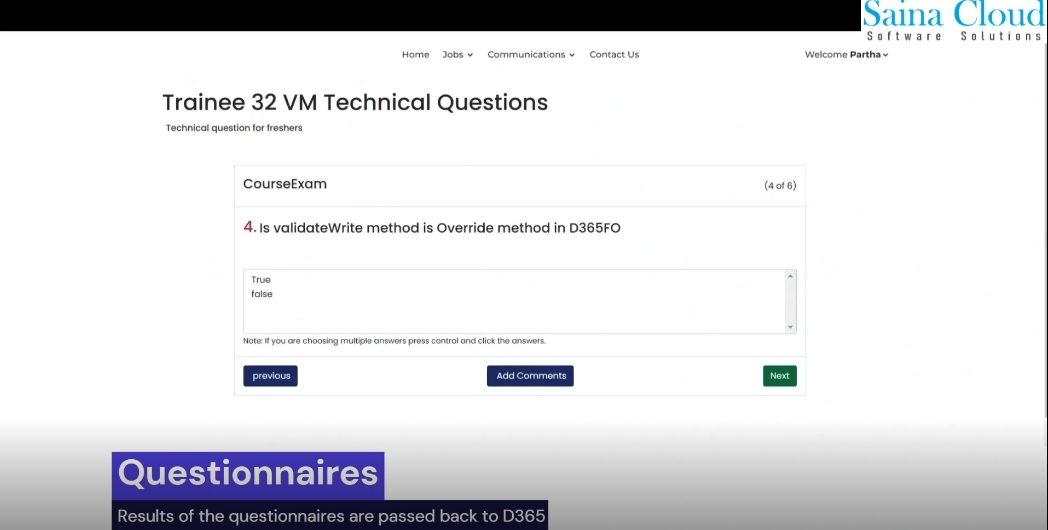Go back with the previous button

[270, 376]
